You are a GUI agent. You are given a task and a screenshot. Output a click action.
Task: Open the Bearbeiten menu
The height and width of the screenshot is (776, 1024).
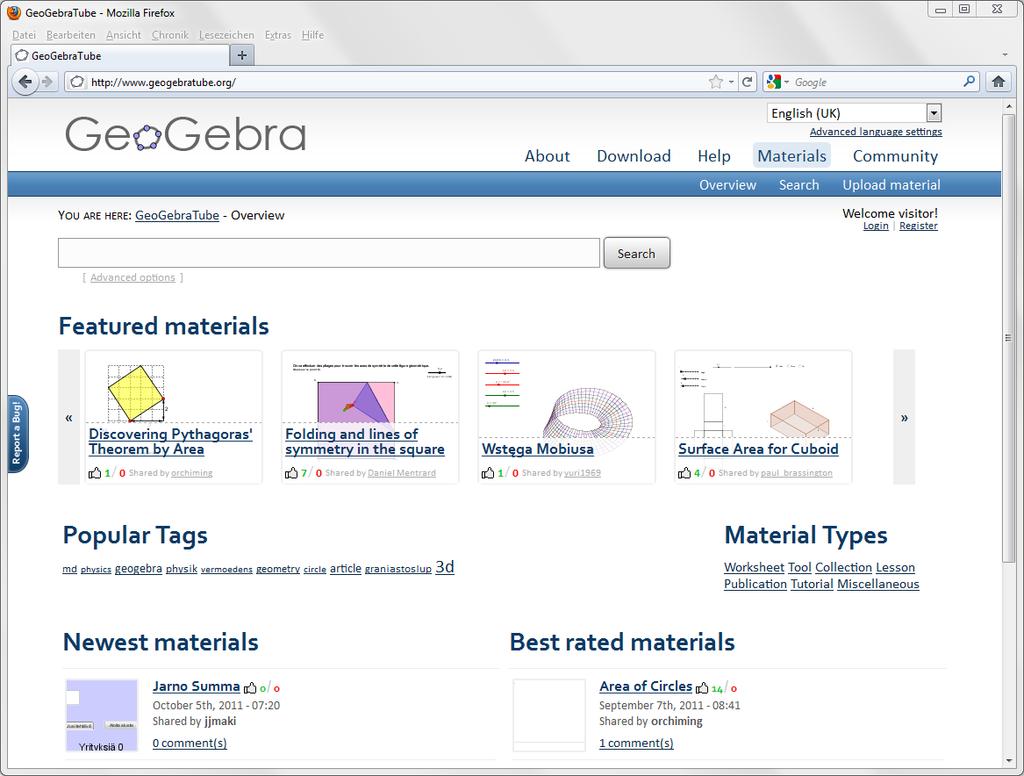click(x=71, y=35)
